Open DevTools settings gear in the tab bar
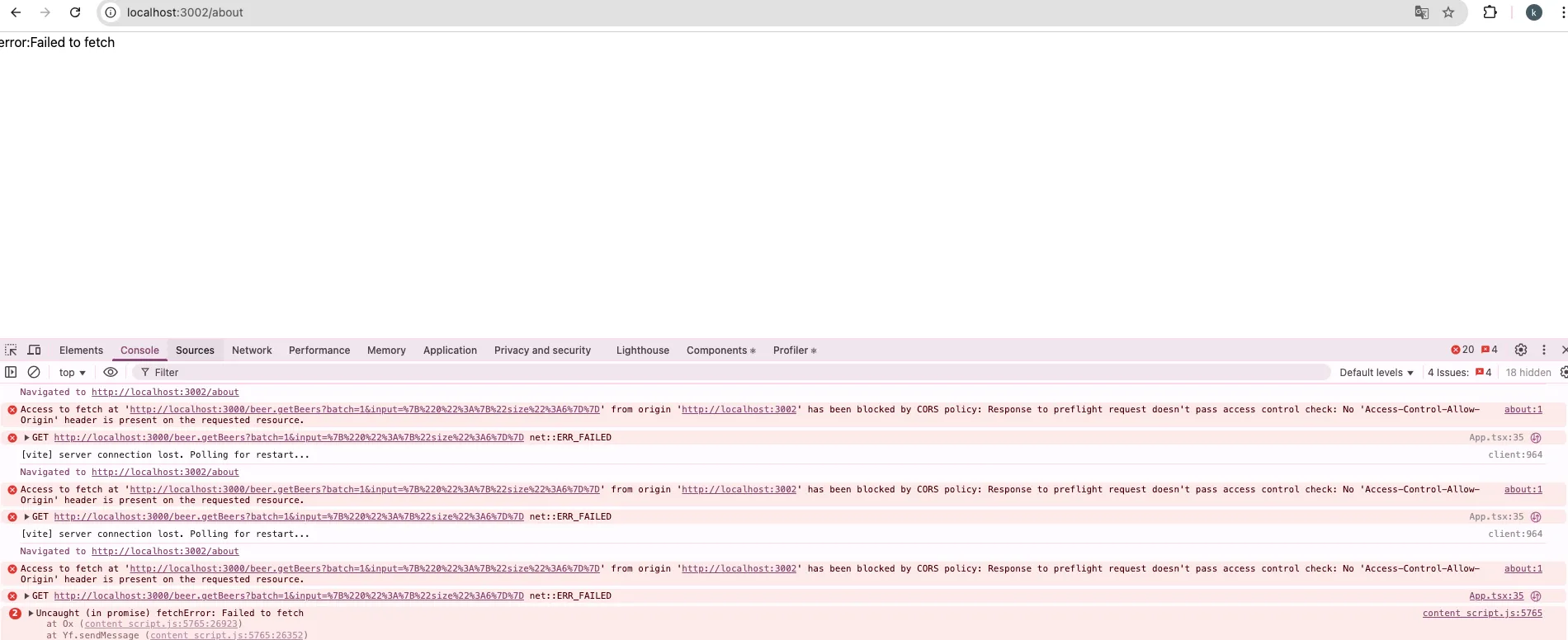Image resolution: width=1568 pixels, height=640 pixels. click(x=1521, y=350)
